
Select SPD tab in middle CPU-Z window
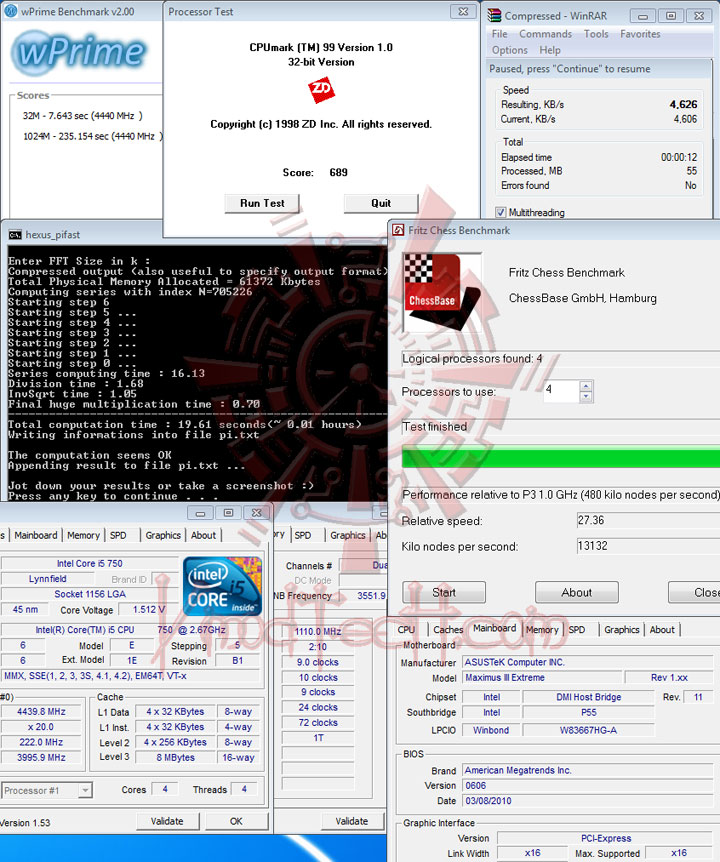coord(303,535)
